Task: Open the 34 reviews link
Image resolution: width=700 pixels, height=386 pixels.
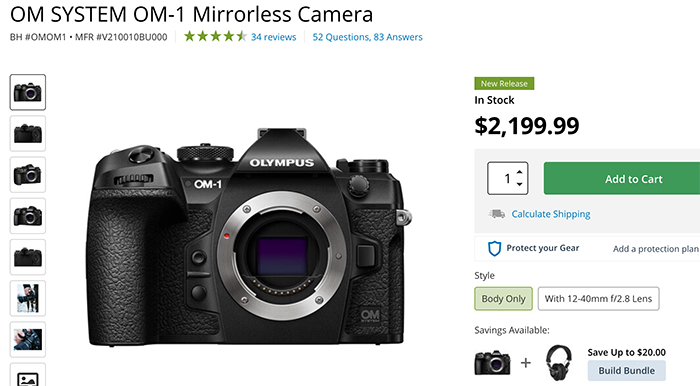Action: pos(273,37)
